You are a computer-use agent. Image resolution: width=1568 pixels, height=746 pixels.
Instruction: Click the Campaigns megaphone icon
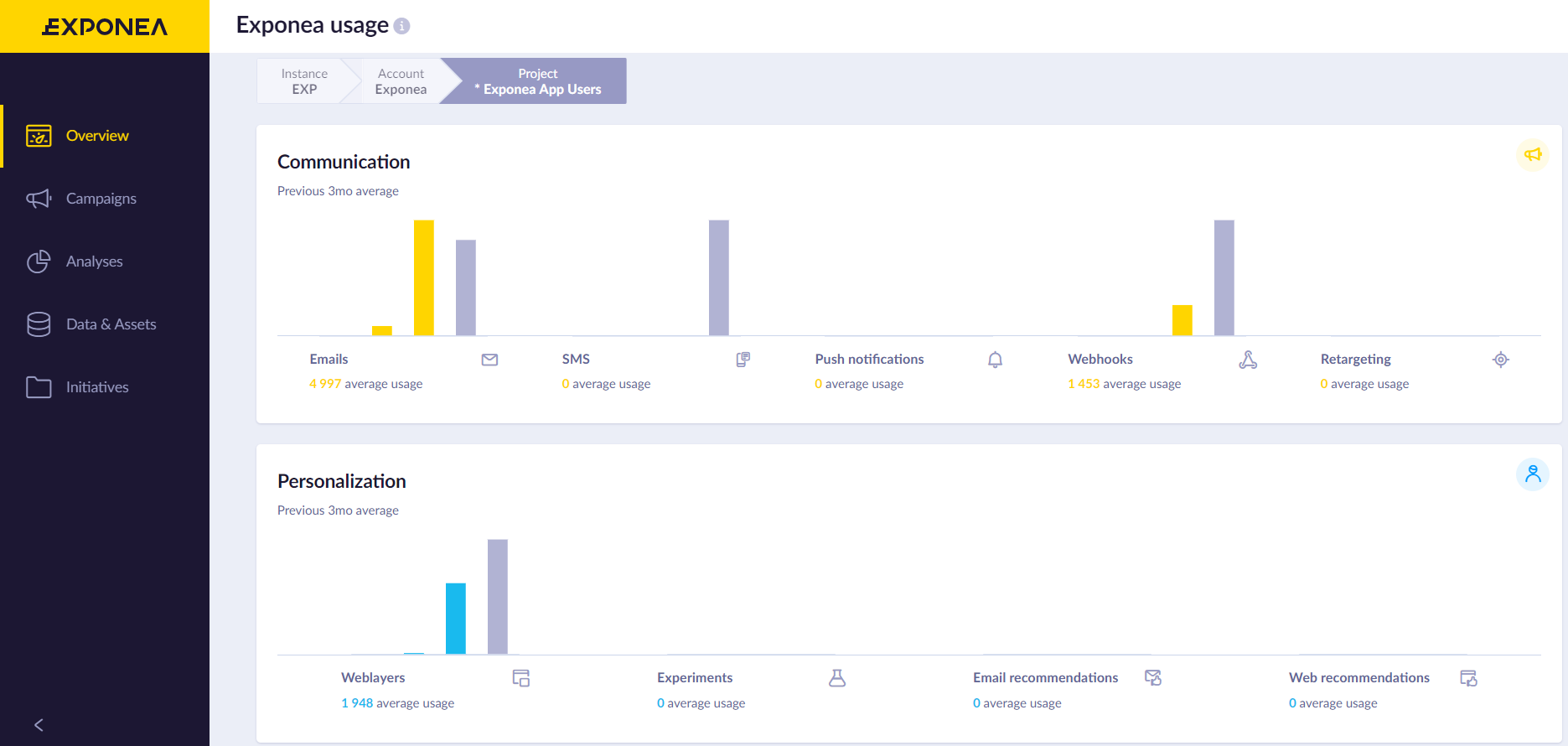[x=39, y=199]
